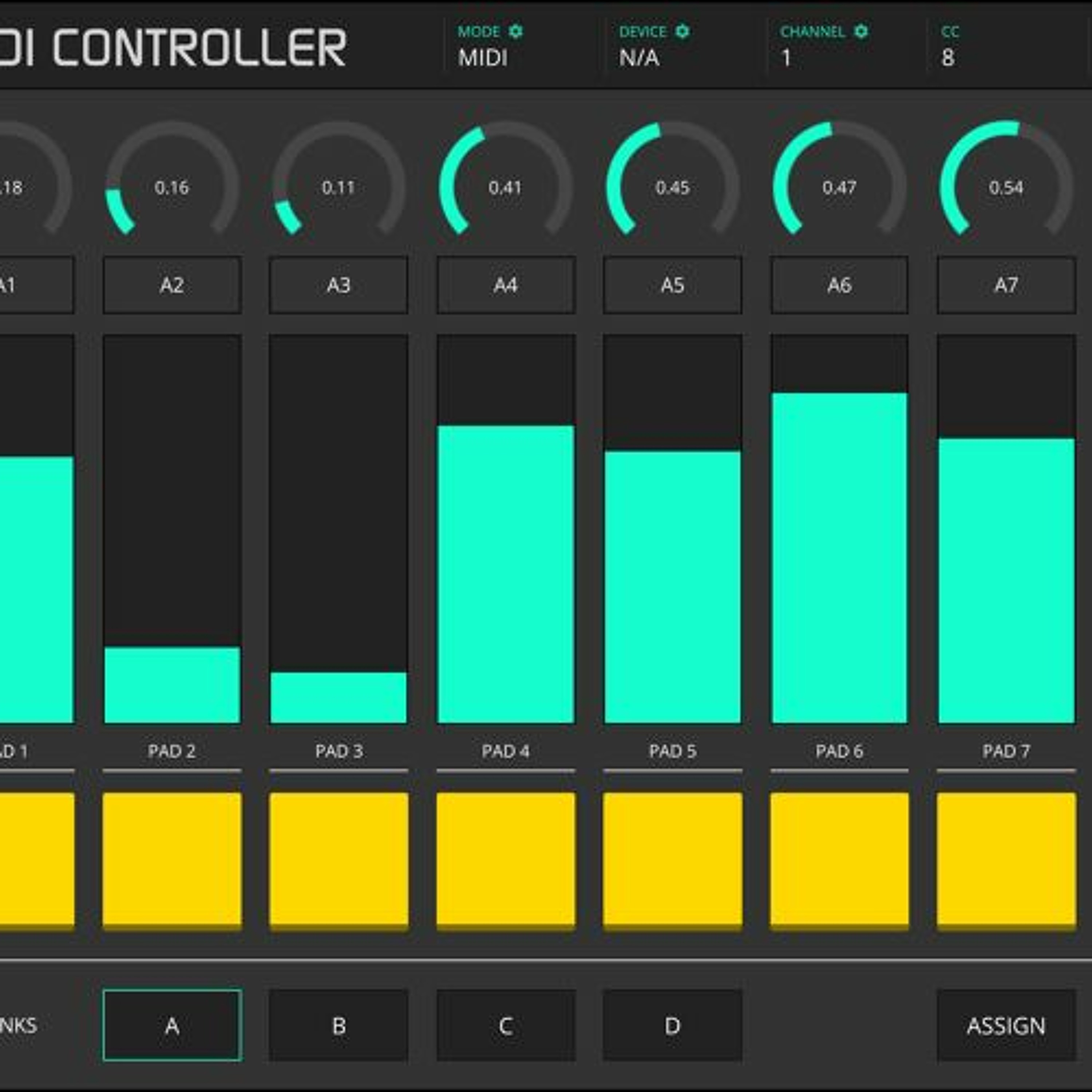This screenshot has width=1092, height=1092.
Task: Click the fader above PAD 7
Action: (1006, 529)
